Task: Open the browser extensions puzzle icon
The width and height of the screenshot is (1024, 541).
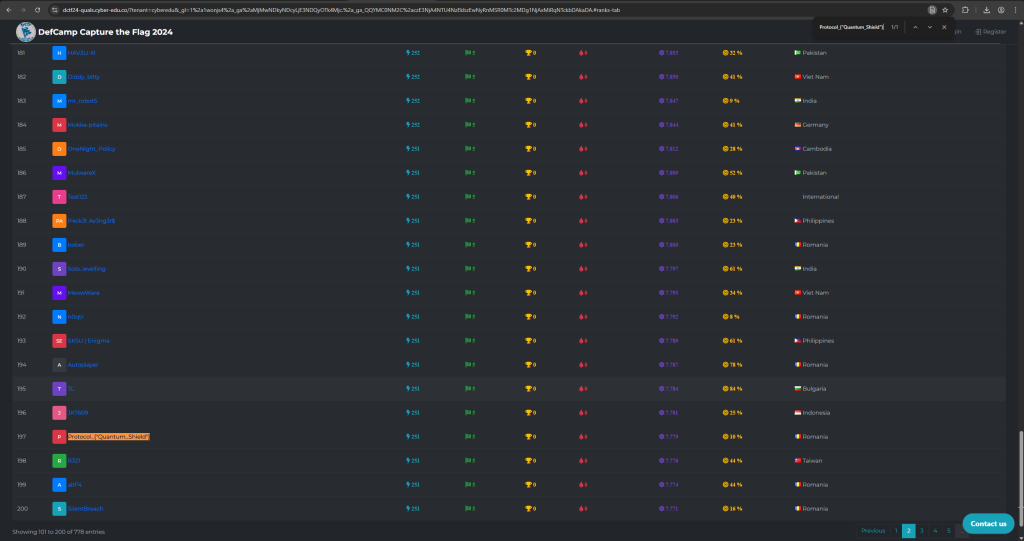Action: pyautogui.click(x=966, y=9)
